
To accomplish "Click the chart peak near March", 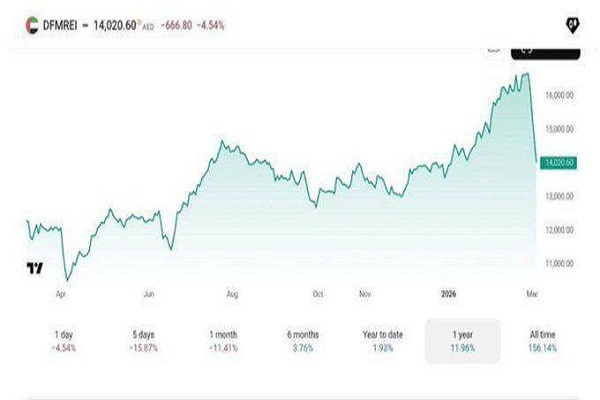I will [x=525, y=74].
